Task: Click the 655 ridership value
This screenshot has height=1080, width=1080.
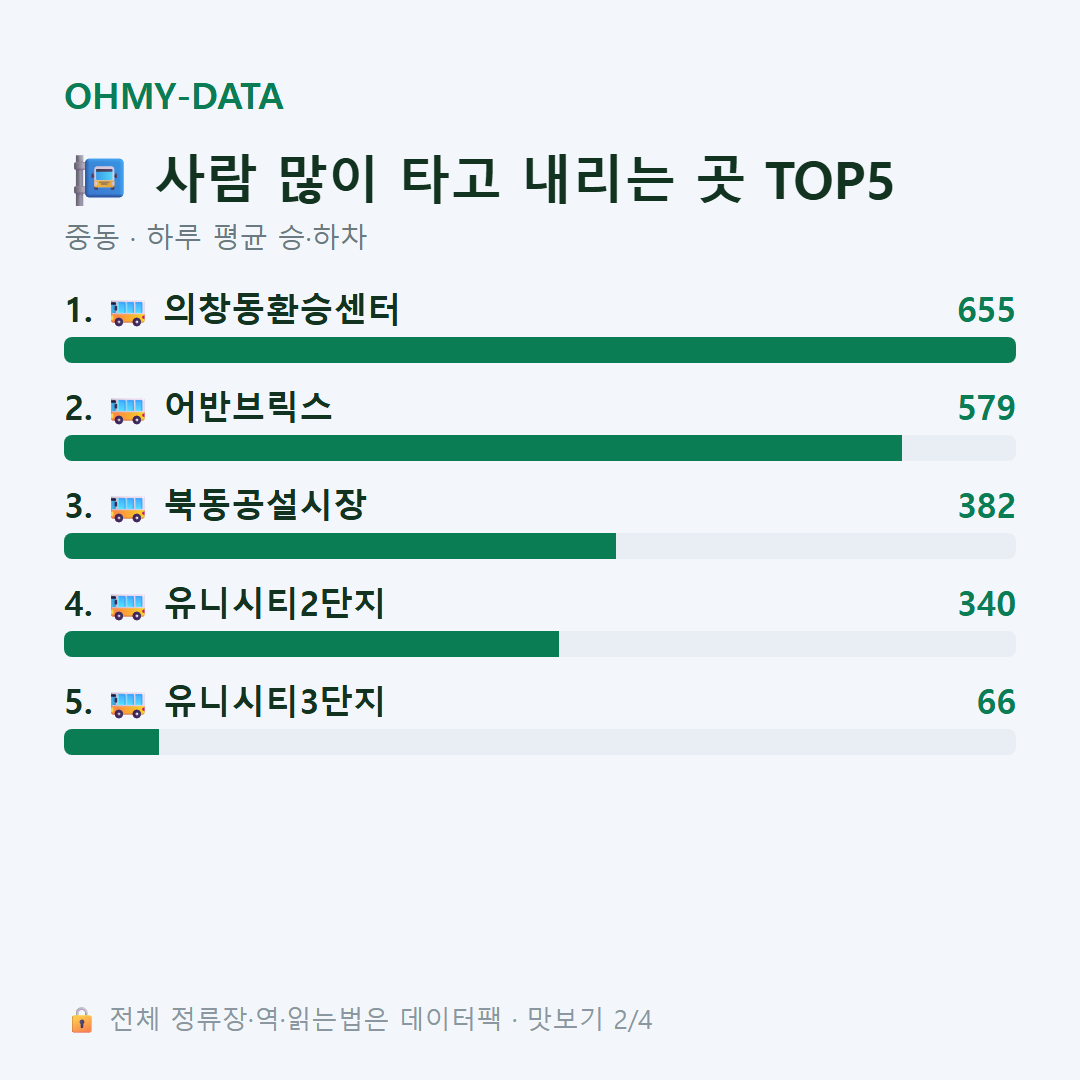Action: [986, 310]
